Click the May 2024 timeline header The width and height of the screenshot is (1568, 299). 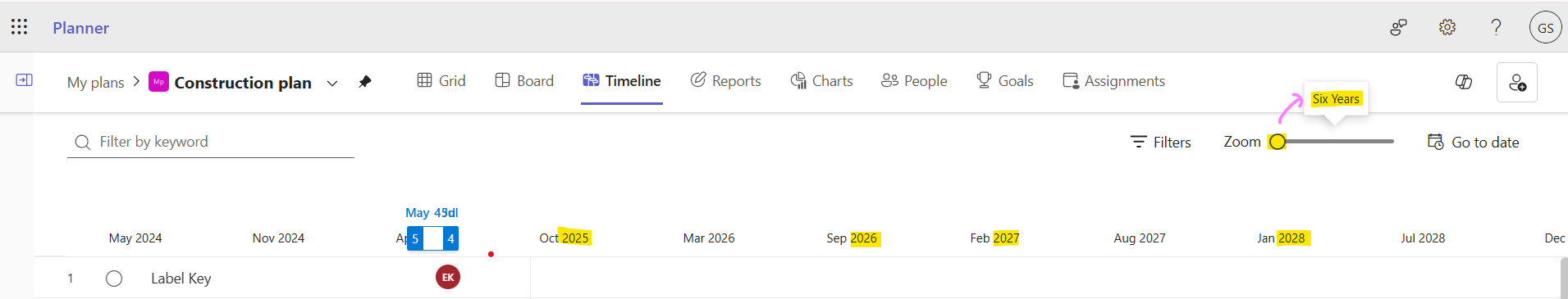[135, 238]
